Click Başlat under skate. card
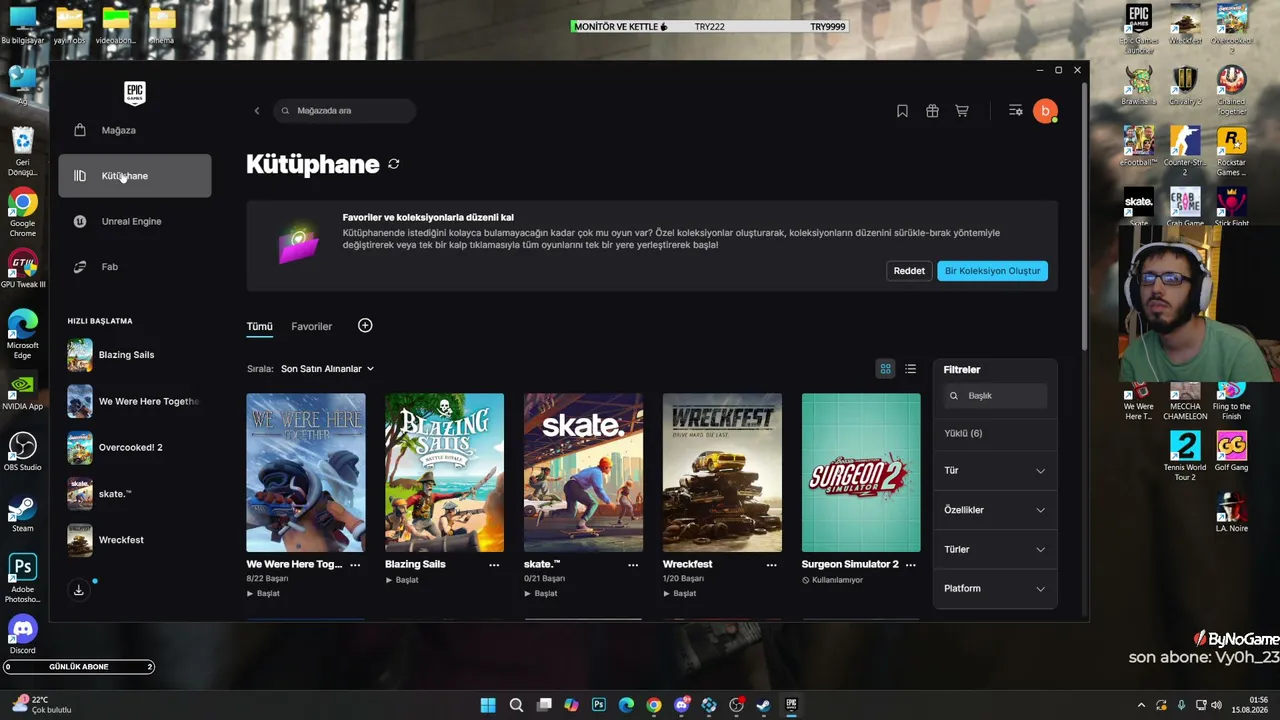1280x720 pixels. [541, 593]
